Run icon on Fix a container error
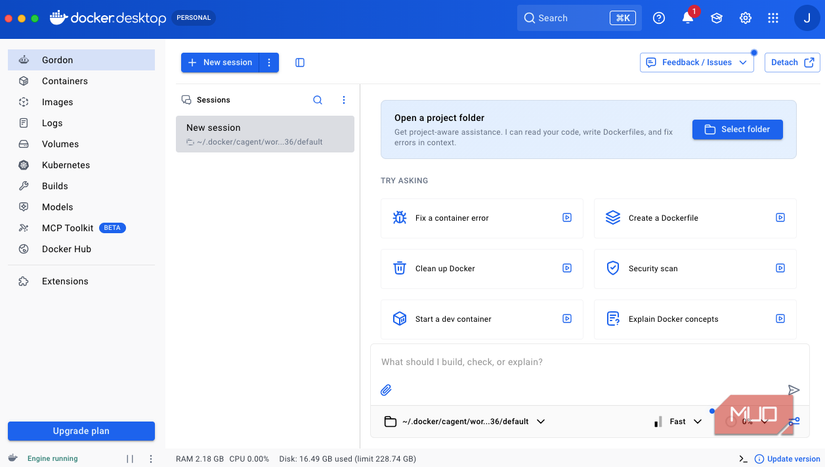Screen dimensions: 825x467 (x=567, y=217)
